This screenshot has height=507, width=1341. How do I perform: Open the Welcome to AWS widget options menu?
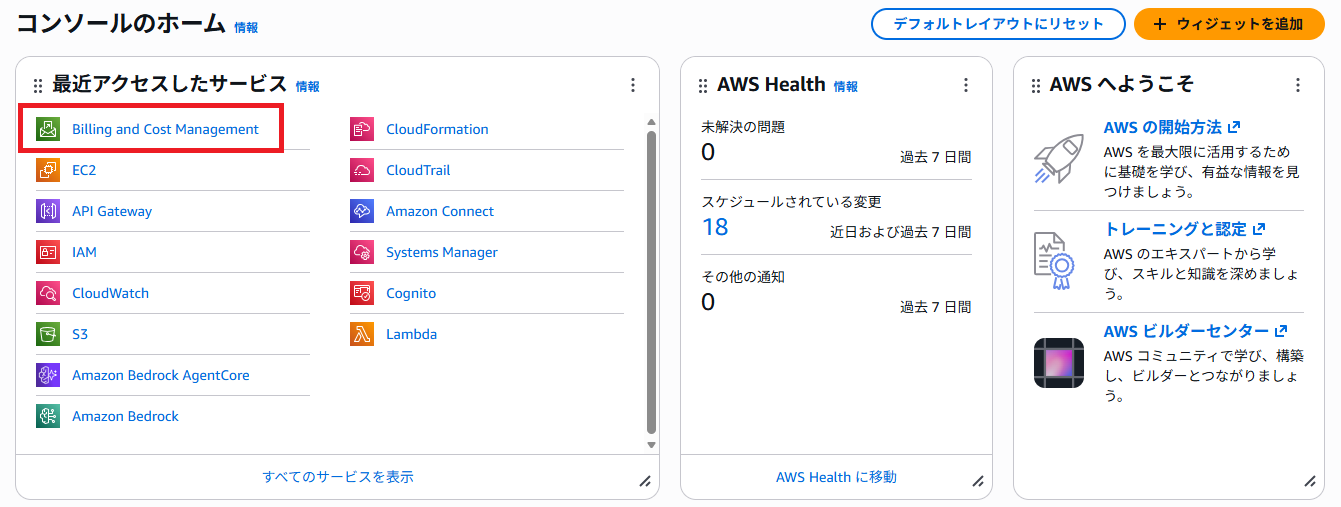click(x=1298, y=85)
